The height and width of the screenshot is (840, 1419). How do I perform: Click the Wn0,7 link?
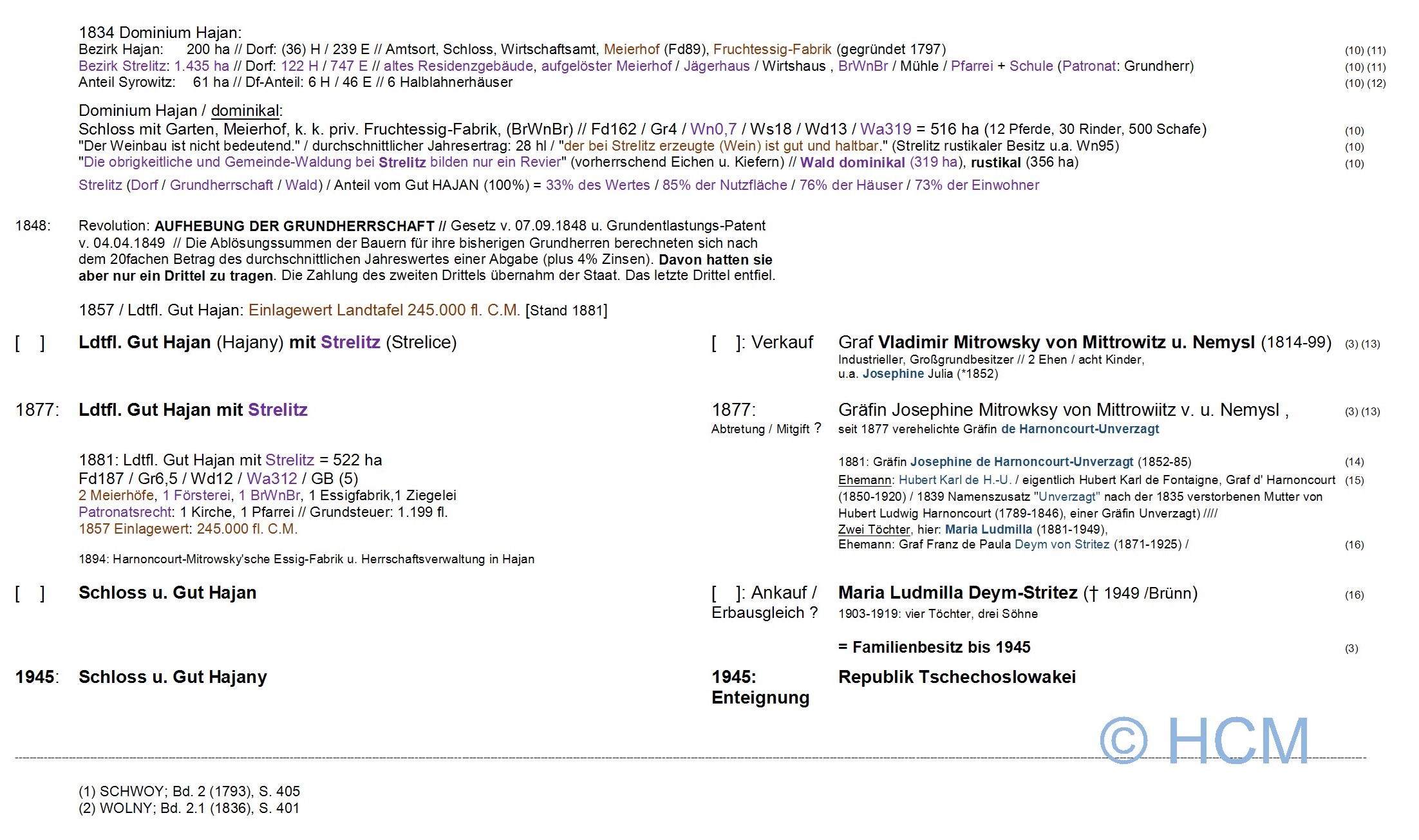[713, 129]
